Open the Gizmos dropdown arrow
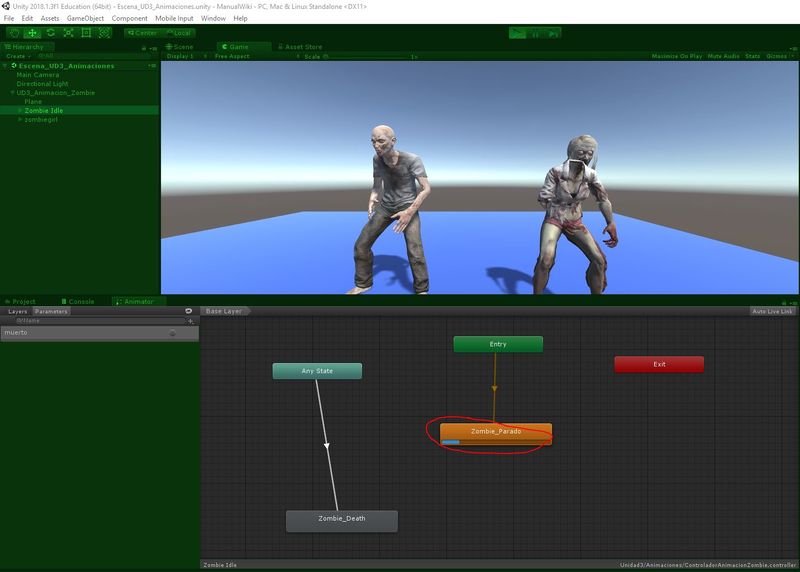Image resolution: width=800 pixels, height=572 pixels. tap(792, 56)
